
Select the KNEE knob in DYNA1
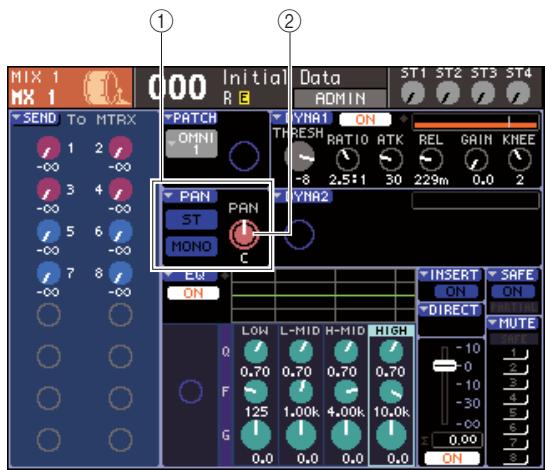[x=519, y=160]
